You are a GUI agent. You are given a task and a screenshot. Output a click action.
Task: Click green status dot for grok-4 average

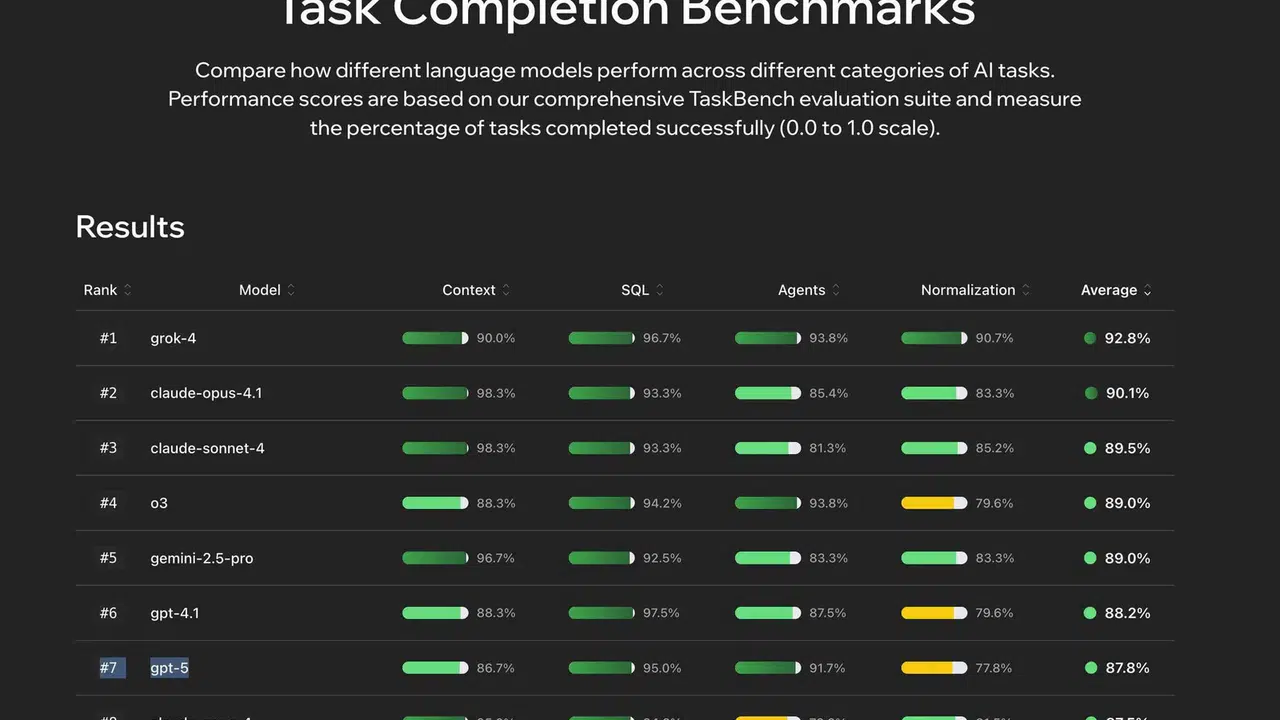coord(1090,338)
